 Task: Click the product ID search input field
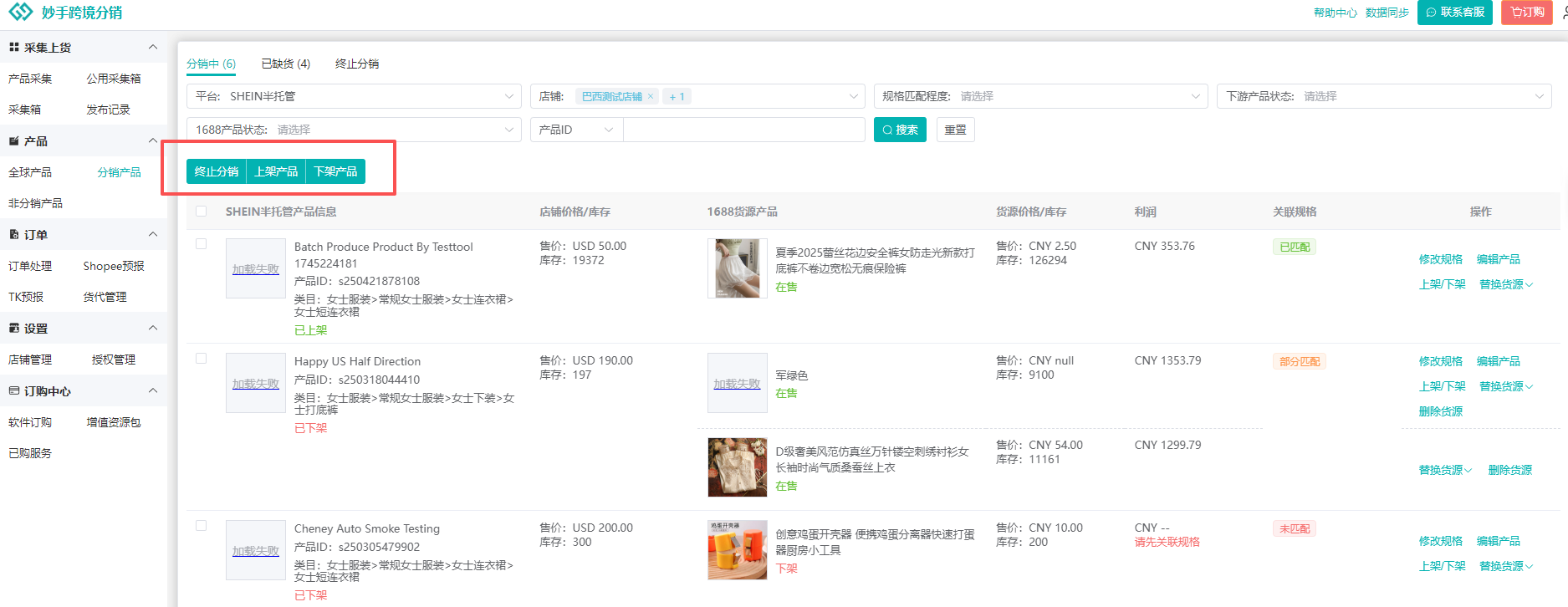pyautogui.click(x=743, y=130)
